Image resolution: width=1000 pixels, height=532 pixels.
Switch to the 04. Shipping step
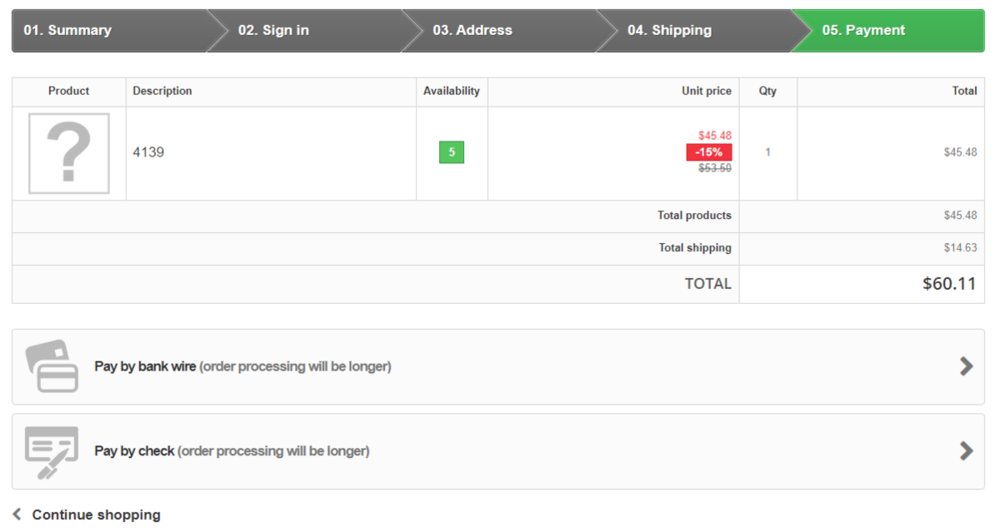pyautogui.click(x=669, y=30)
